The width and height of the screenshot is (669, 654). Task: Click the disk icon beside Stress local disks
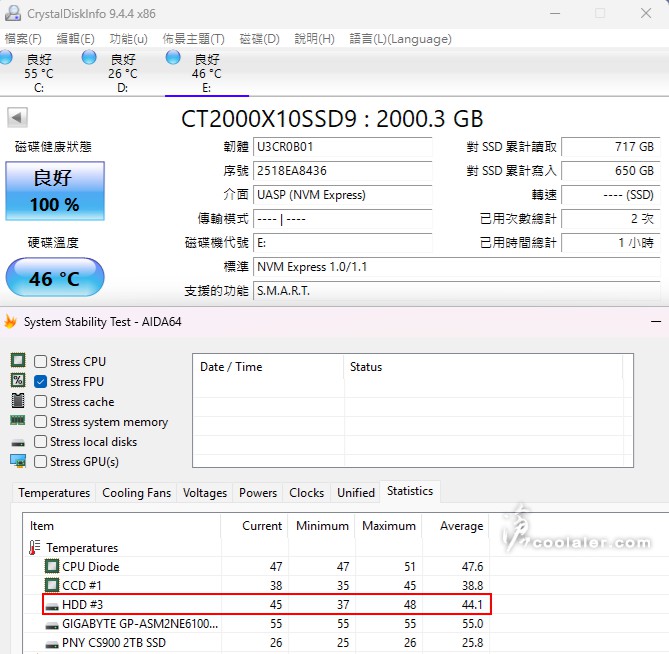(18, 443)
